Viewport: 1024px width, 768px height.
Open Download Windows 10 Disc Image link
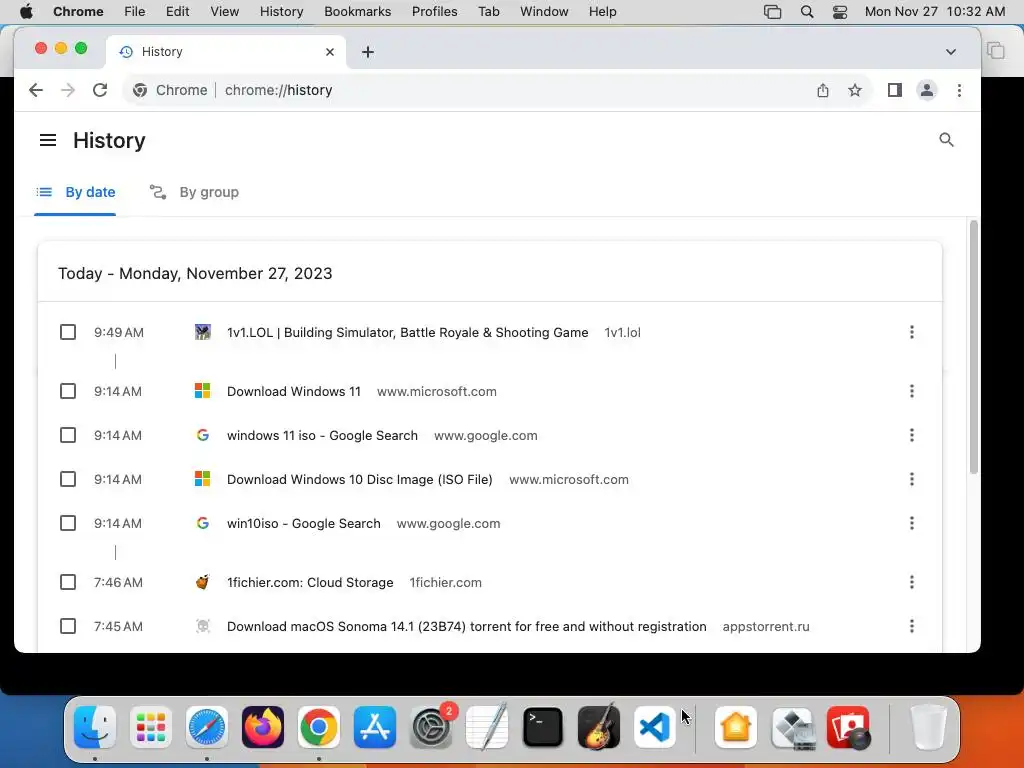360,479
